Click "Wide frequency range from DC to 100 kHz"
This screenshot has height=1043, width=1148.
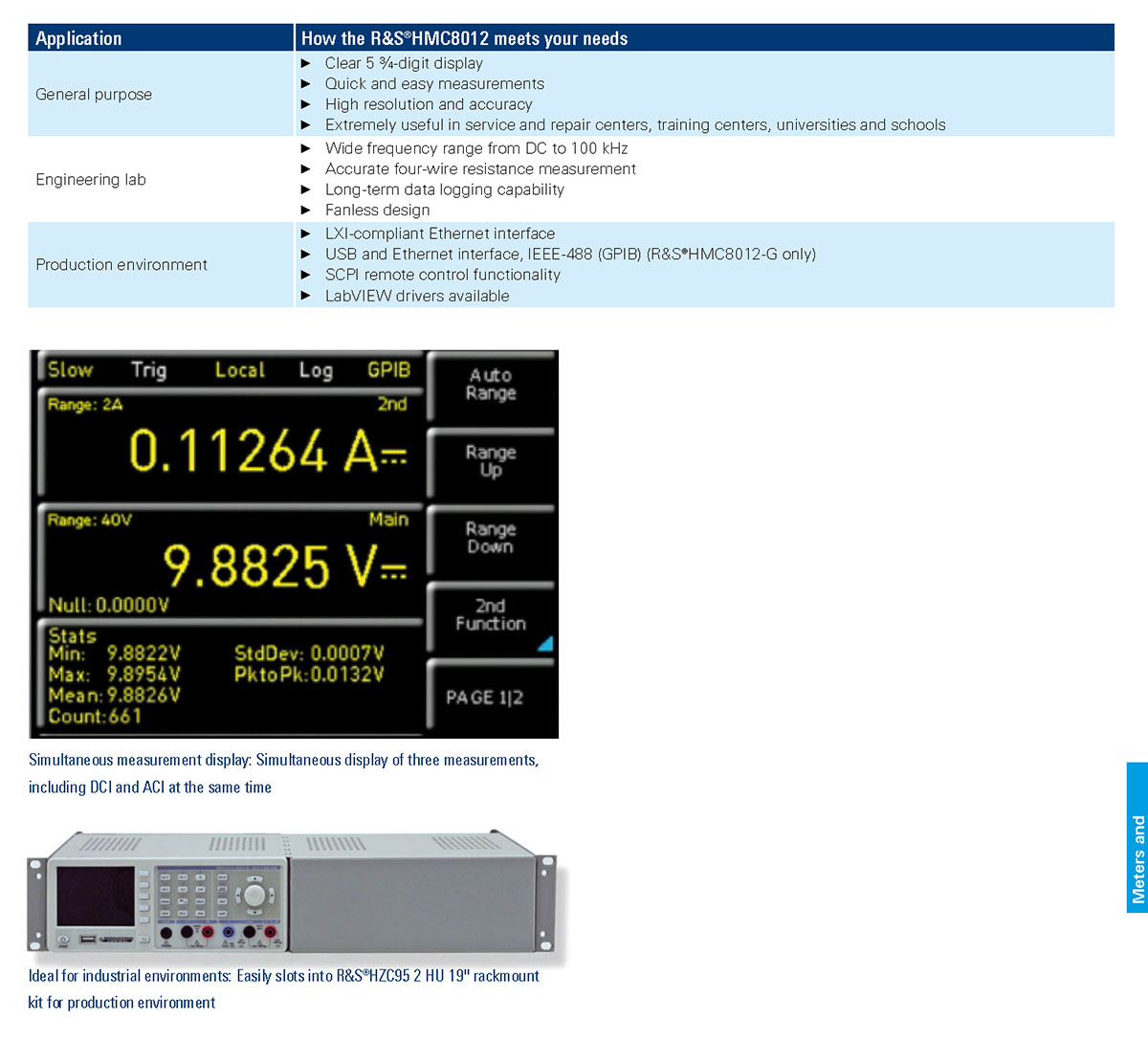pos(476,148)
